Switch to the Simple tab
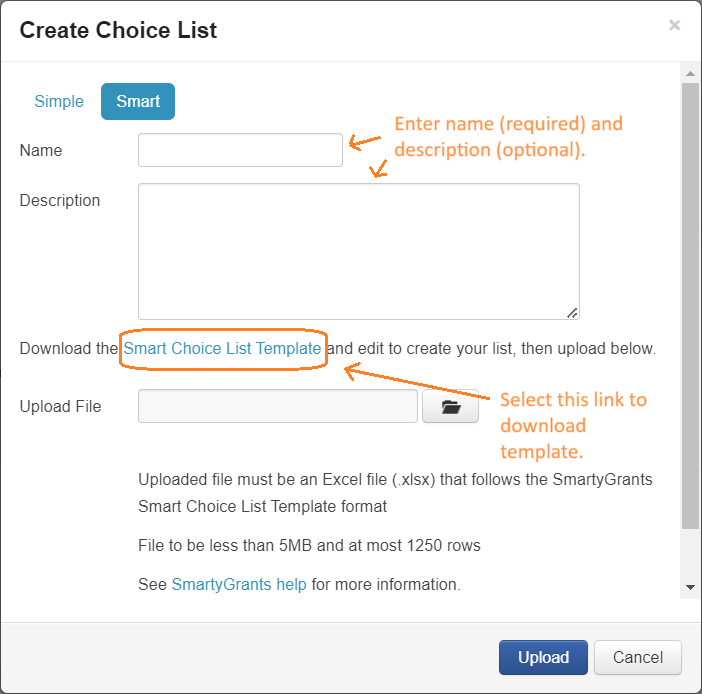Image resolution: width=702 pixels, height=694 pixels. [59, 102]
